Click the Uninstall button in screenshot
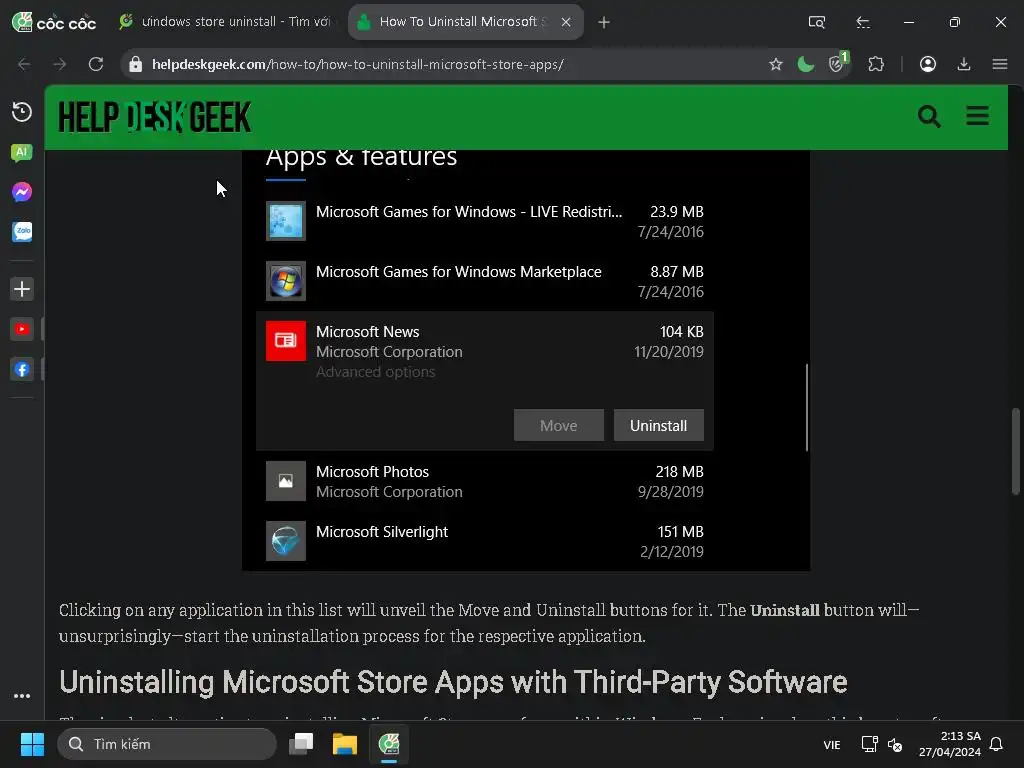1024x768 pixels. coord(658,425)
